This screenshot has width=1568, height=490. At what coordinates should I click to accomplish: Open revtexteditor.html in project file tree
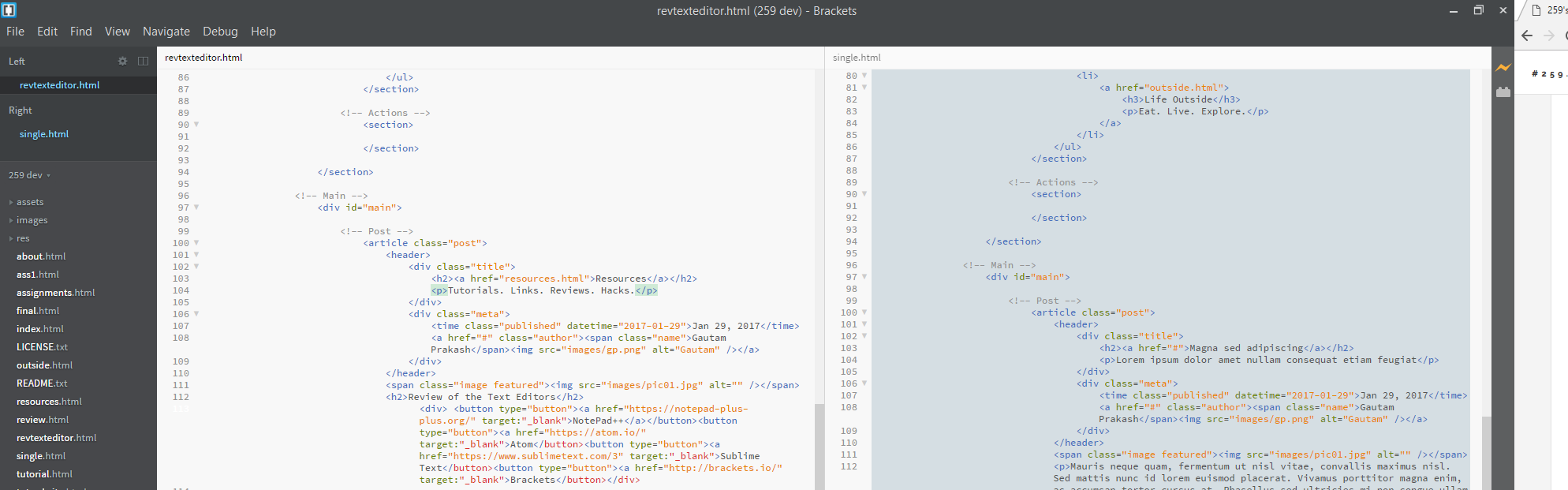pyautogui.click(x=56, y=438)
